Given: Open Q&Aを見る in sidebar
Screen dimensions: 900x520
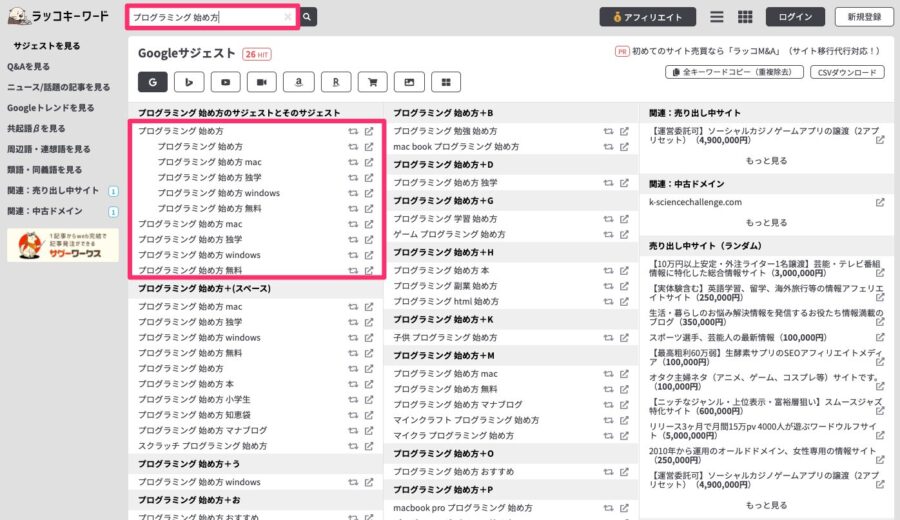Looking at the screenshot, I should (x=29, y=67).
